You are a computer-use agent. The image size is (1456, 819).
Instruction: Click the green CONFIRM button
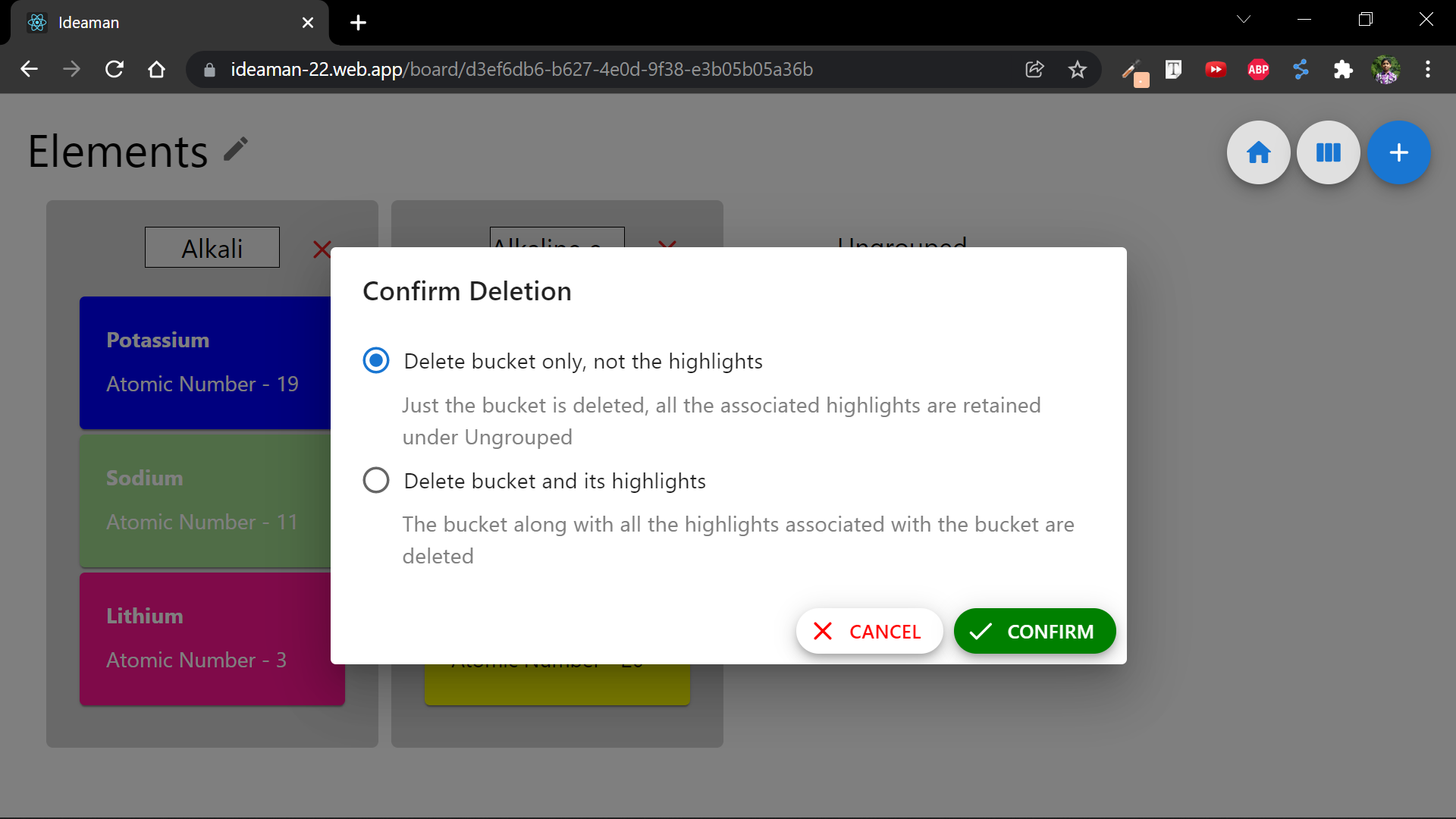click(x=1034, y=631)
